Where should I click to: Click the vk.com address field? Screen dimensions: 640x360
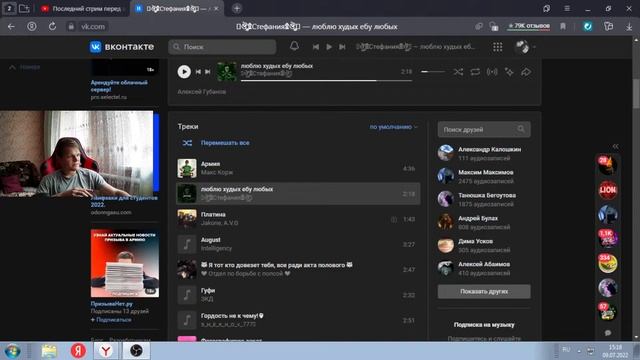(x=93, y=27)
